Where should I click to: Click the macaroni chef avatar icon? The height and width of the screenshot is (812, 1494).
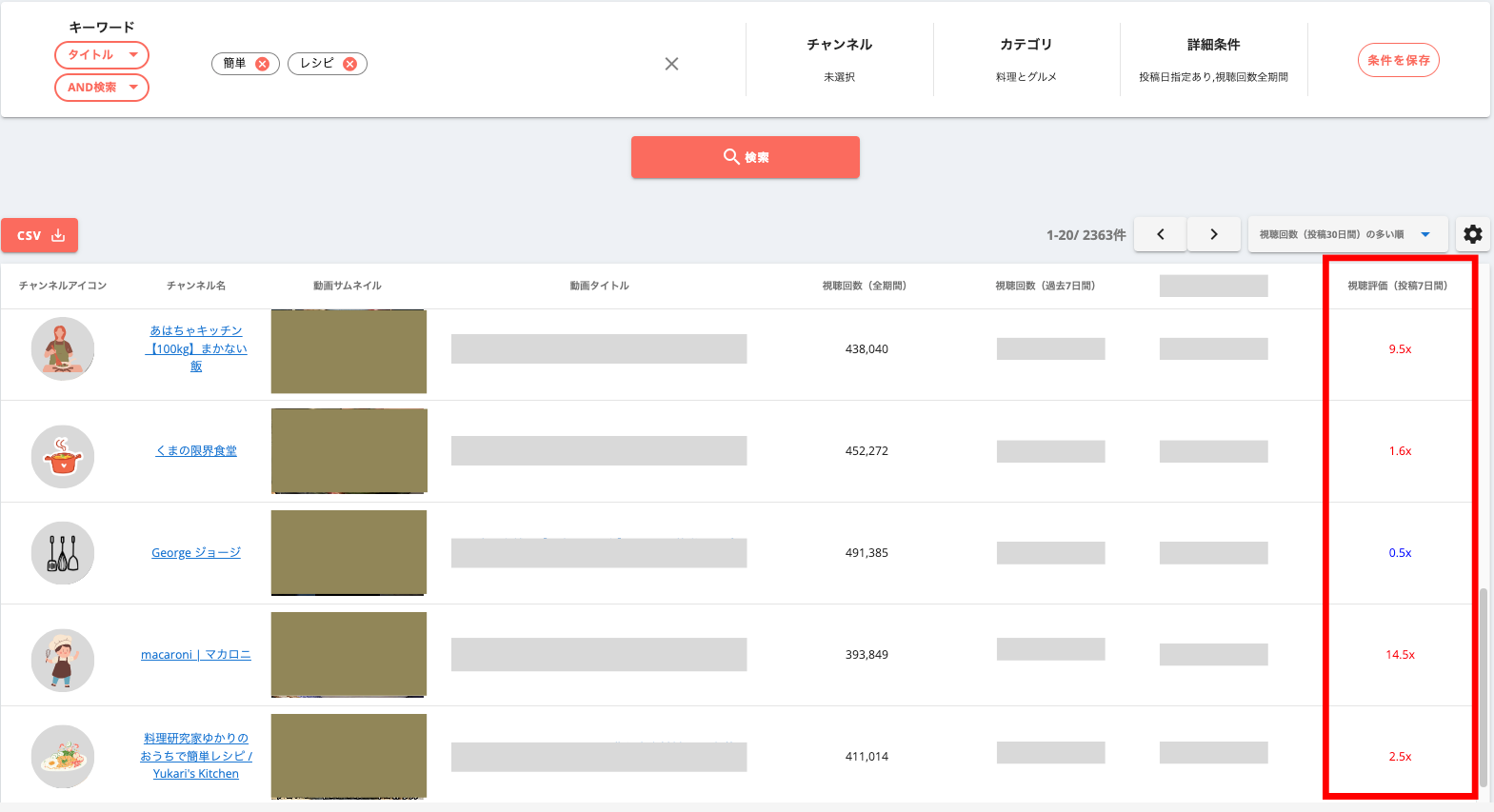63,660
